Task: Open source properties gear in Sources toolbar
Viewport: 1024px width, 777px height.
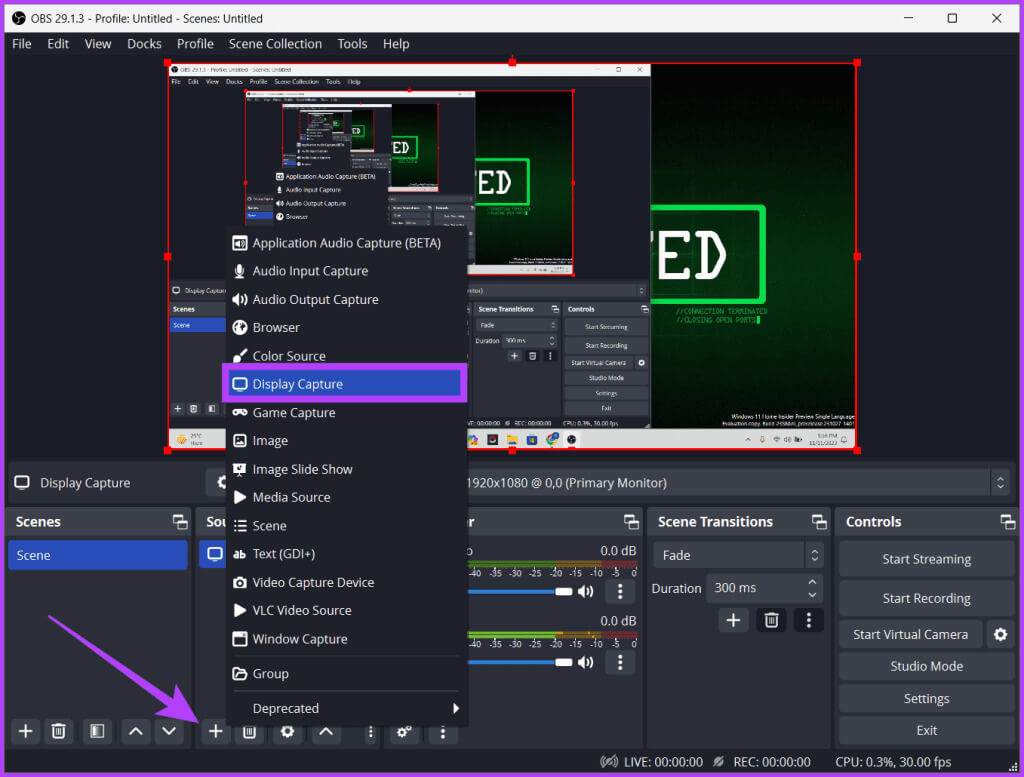Action: (287, 732)
